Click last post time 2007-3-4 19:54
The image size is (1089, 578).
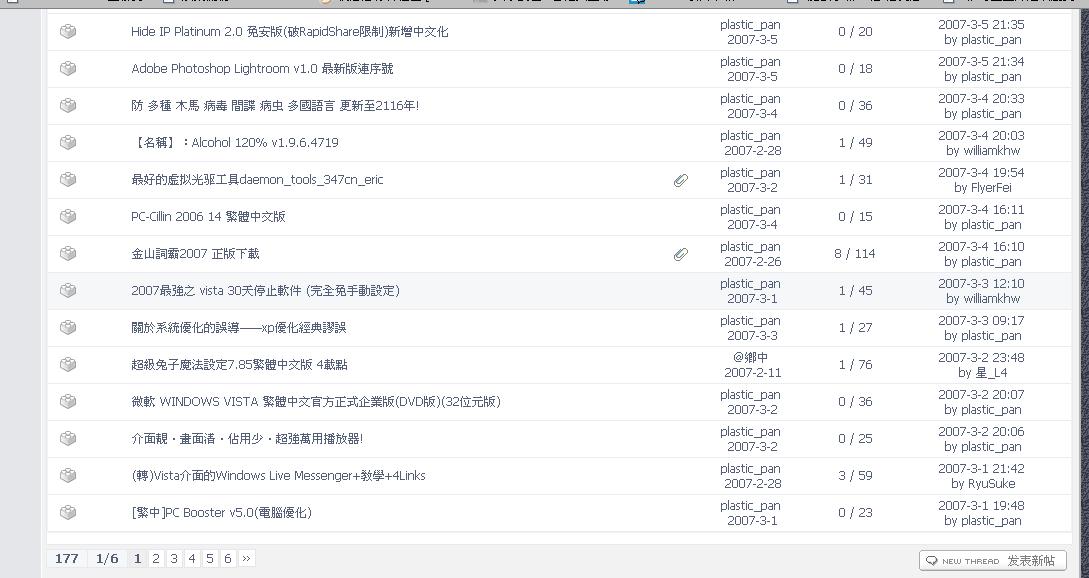tap(981, 172)
